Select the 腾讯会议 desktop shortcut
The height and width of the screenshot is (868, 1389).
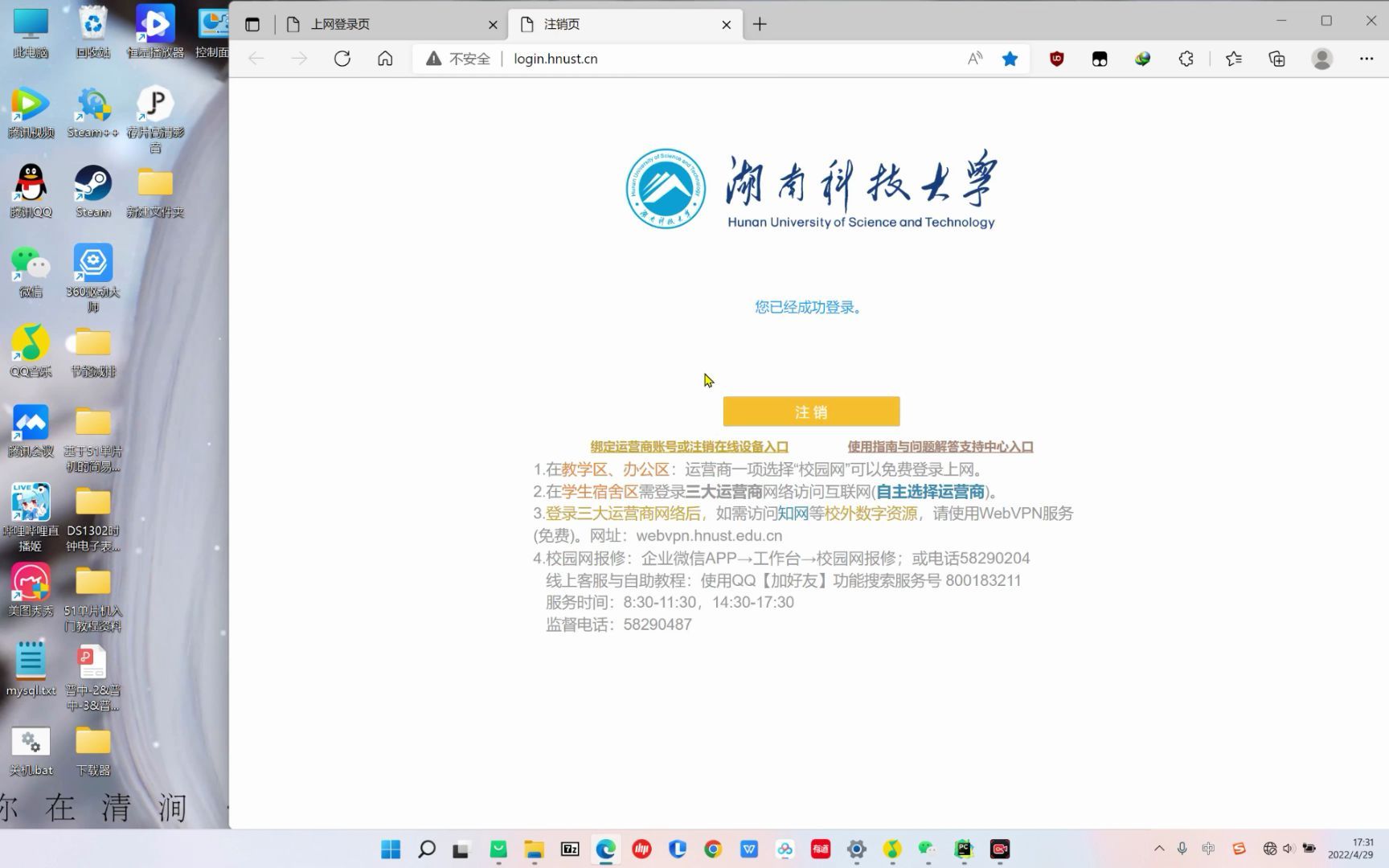point(31,432)
